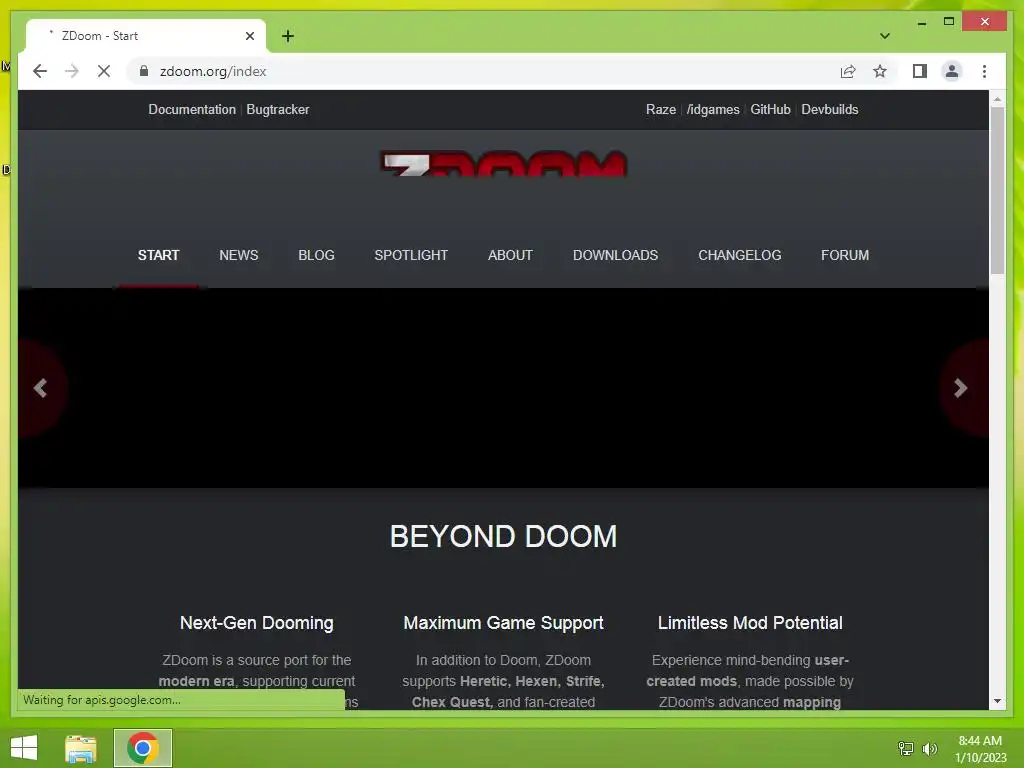Open the Documentation link
Image resolution: width=1024 pixels, height=768 pixels.
[x=192, y=110]
